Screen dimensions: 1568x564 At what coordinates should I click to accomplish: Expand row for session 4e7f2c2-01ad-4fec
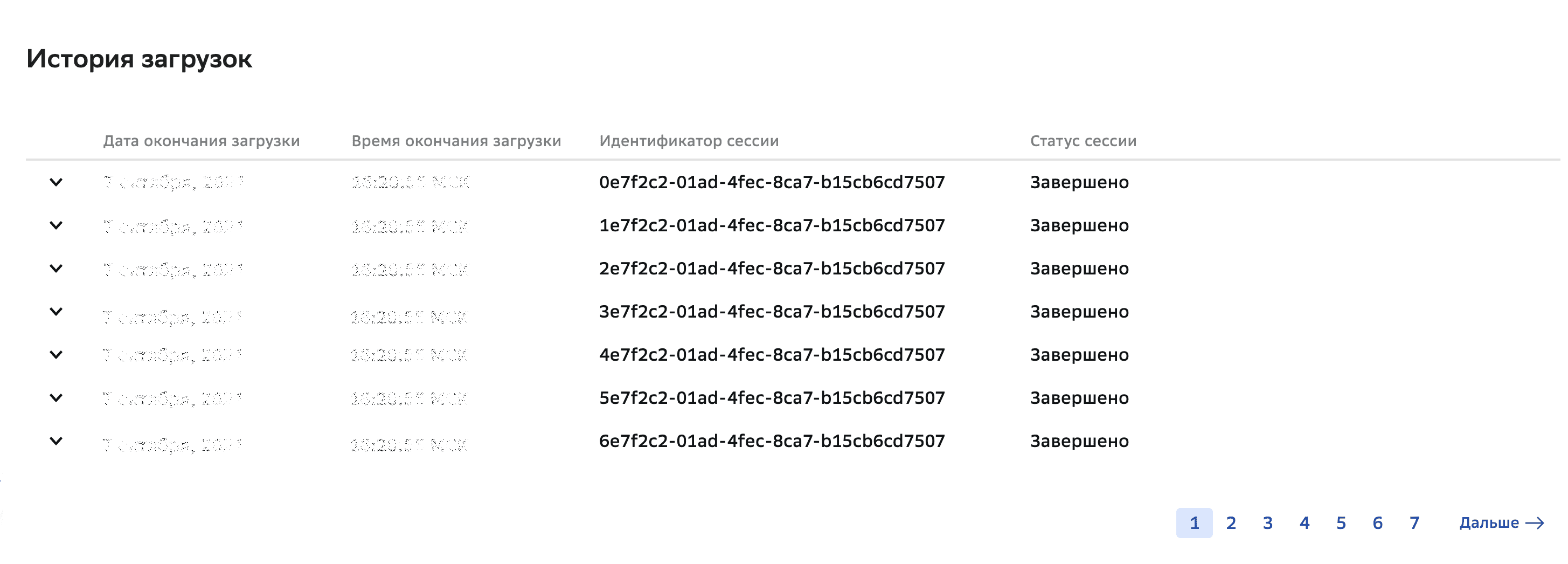point(56,355)
